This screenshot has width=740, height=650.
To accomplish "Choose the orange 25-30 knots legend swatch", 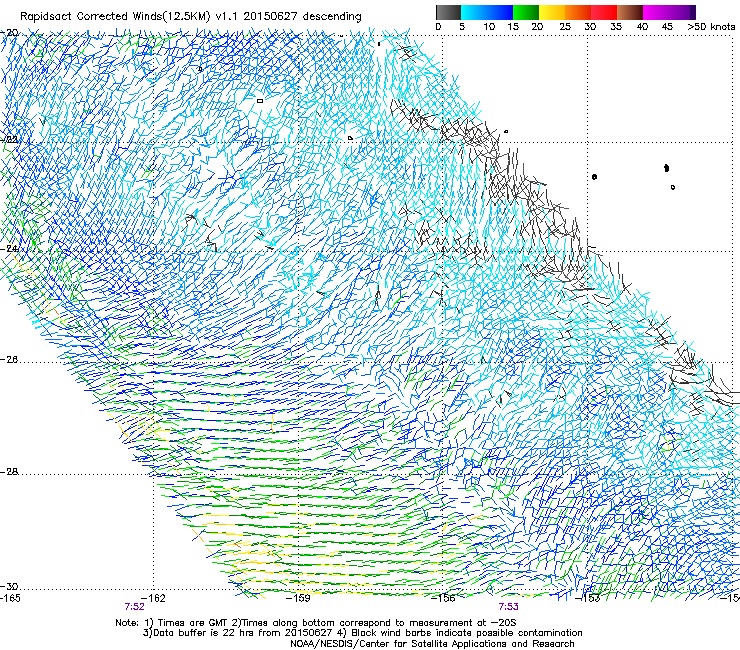I will [578, 12].
